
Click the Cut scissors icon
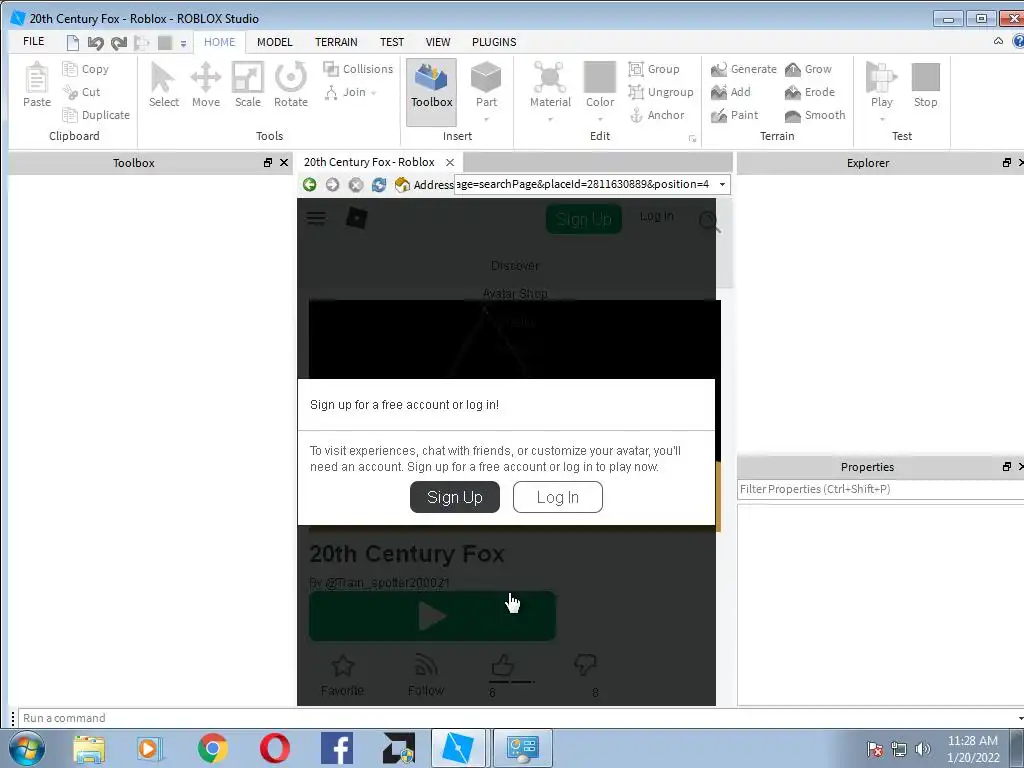(x=70, y=92)
